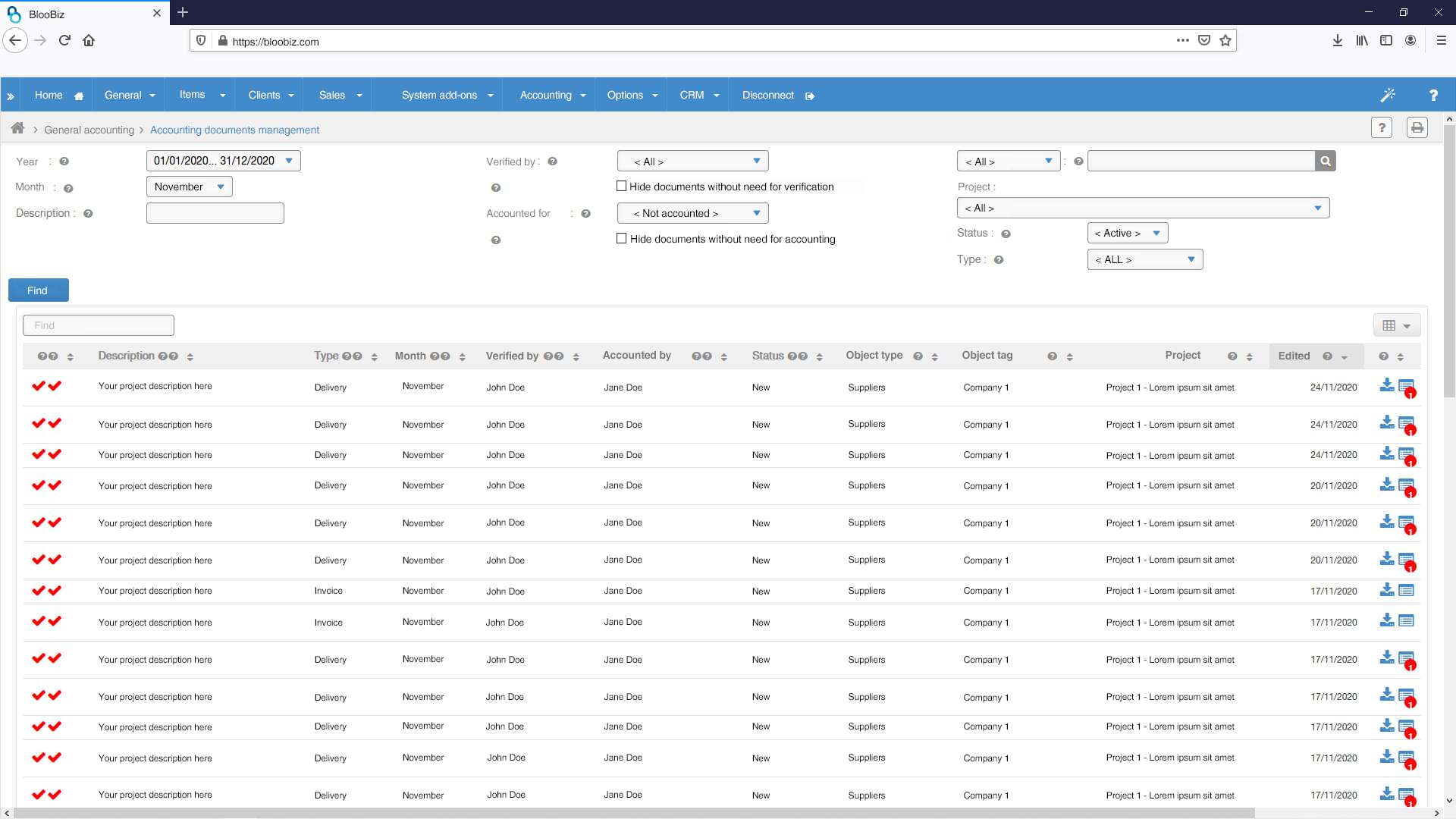Click the Description filter input field

(215, 213)
